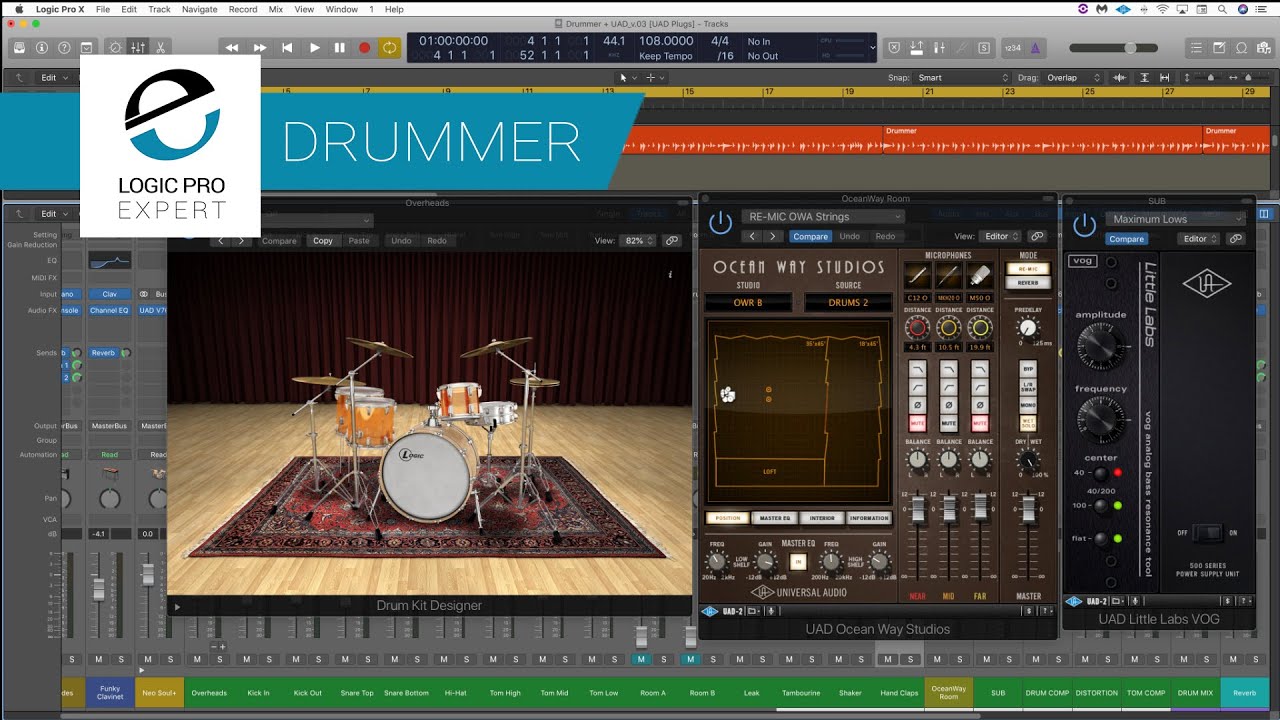Open the Window menu

coord(341,9)
